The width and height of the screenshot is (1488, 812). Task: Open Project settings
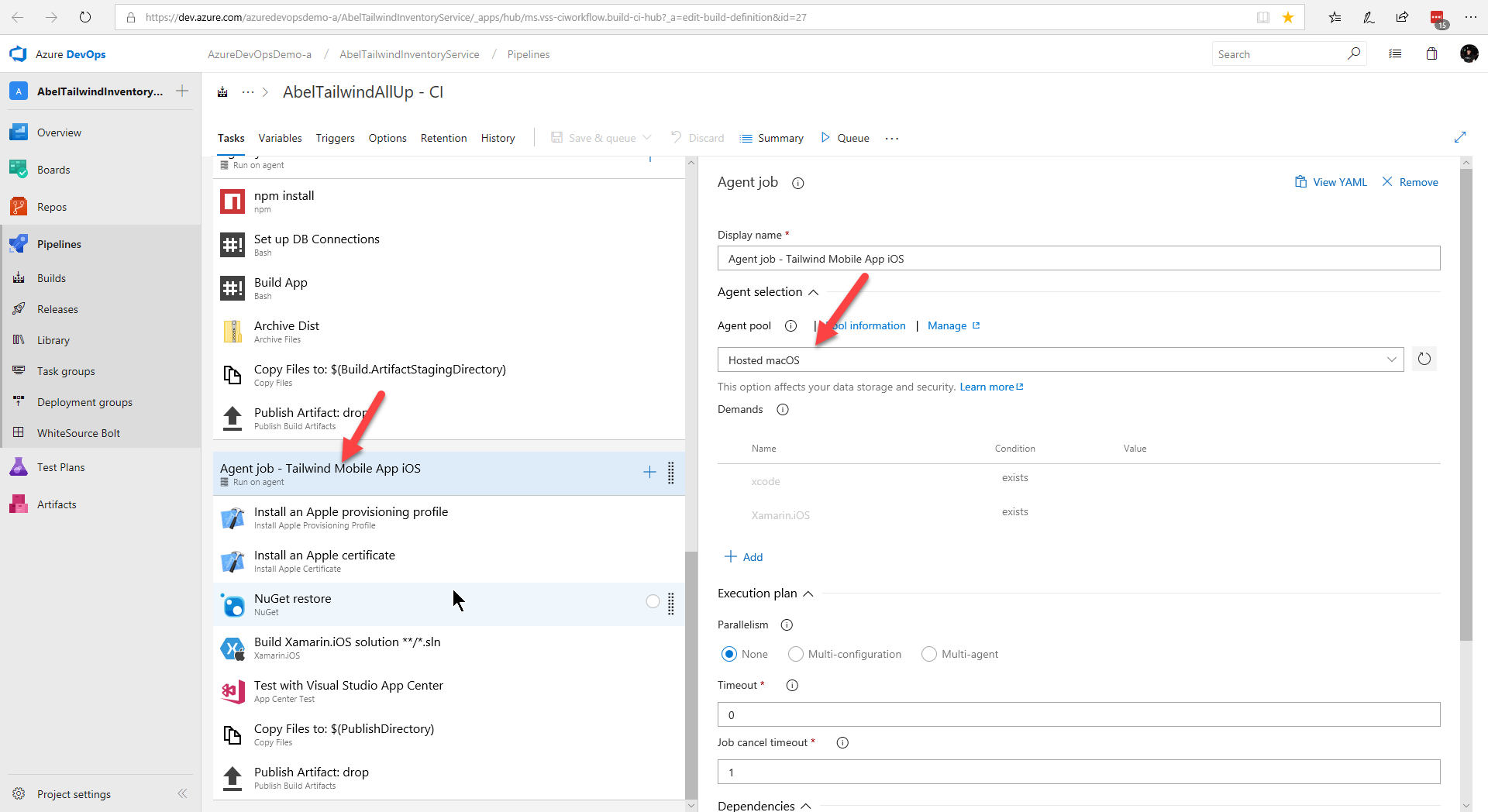pyautogui.click(x=74, y=794)
